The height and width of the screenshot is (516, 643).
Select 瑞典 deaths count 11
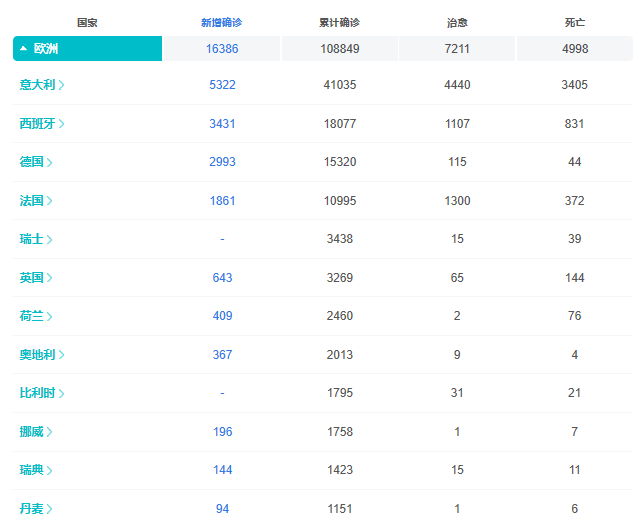(575, 470)
